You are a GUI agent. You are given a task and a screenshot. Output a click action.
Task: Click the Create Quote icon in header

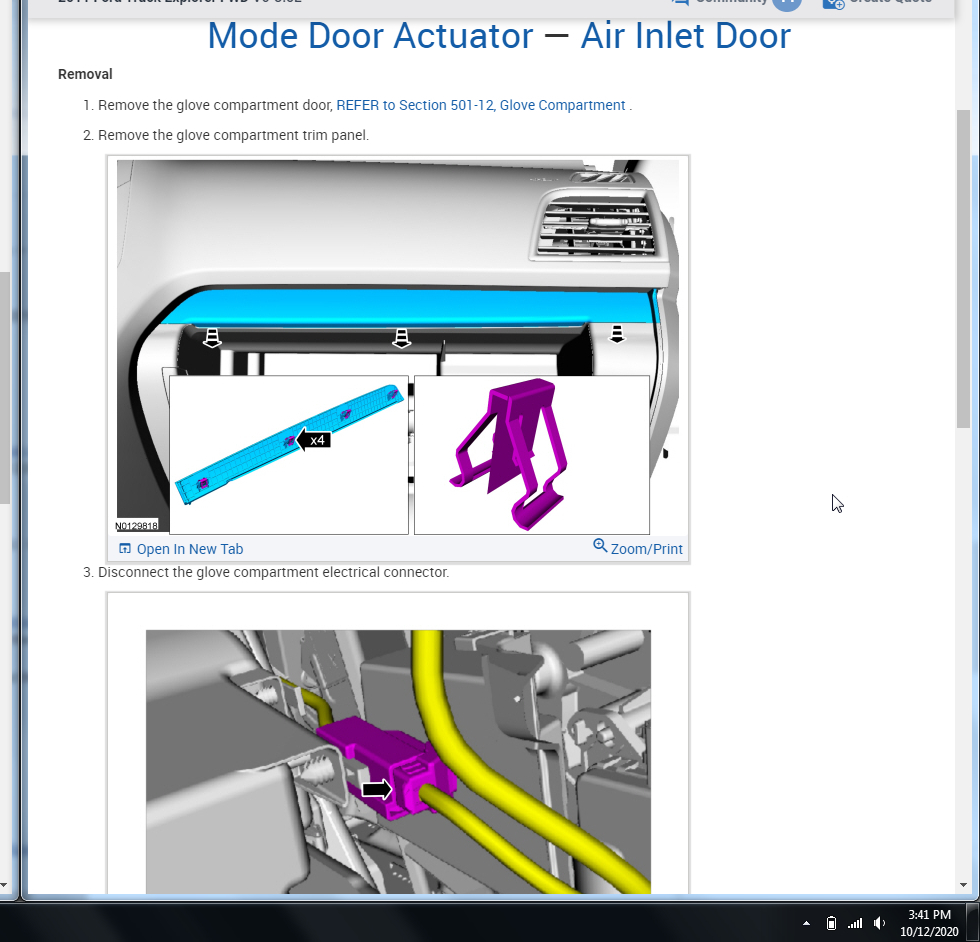tap(834, 3)
